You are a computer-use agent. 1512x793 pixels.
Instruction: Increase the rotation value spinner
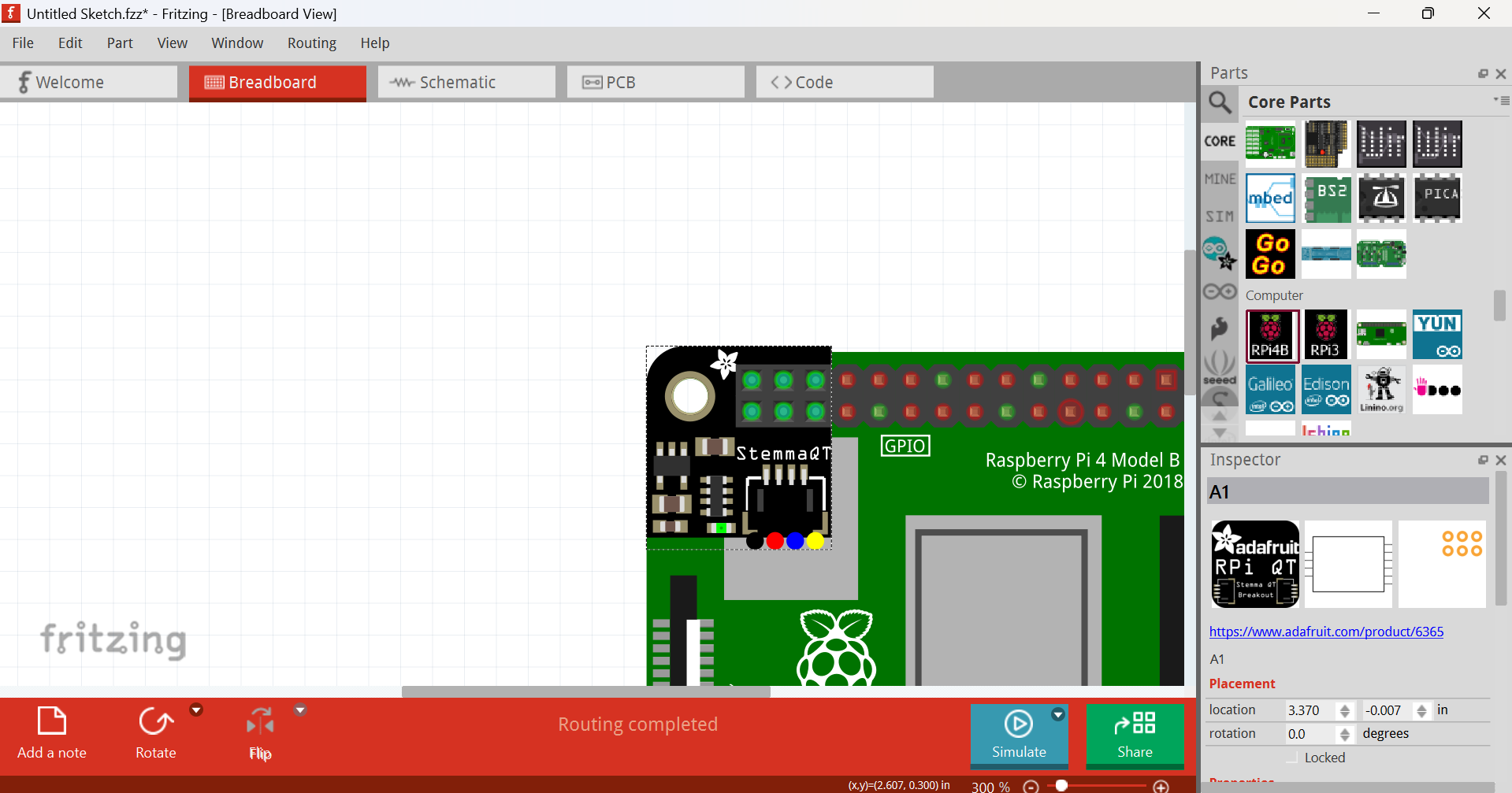(1345, 730)
